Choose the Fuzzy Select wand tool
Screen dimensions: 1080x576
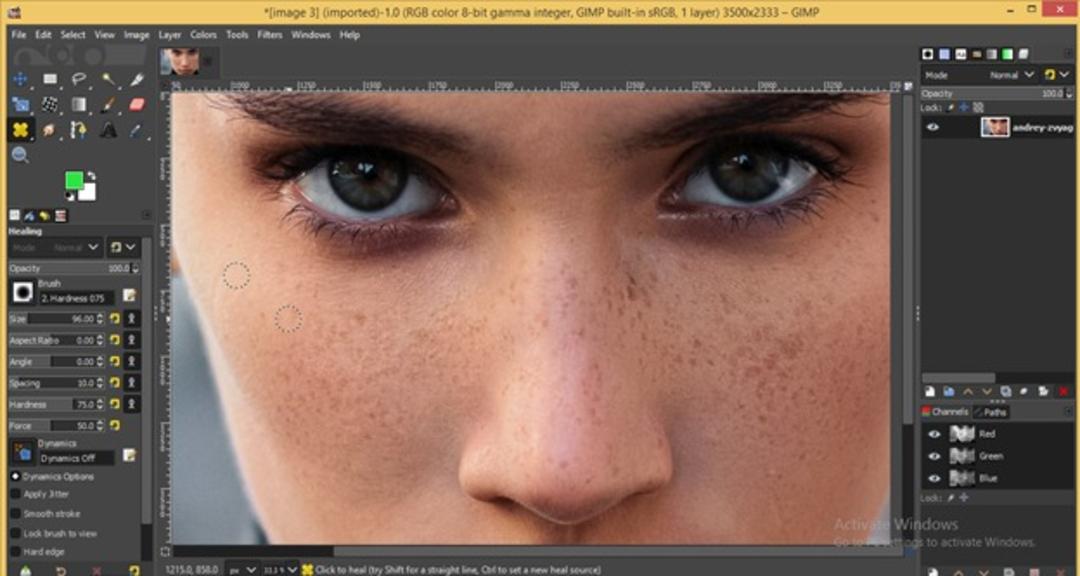[109, 79]
